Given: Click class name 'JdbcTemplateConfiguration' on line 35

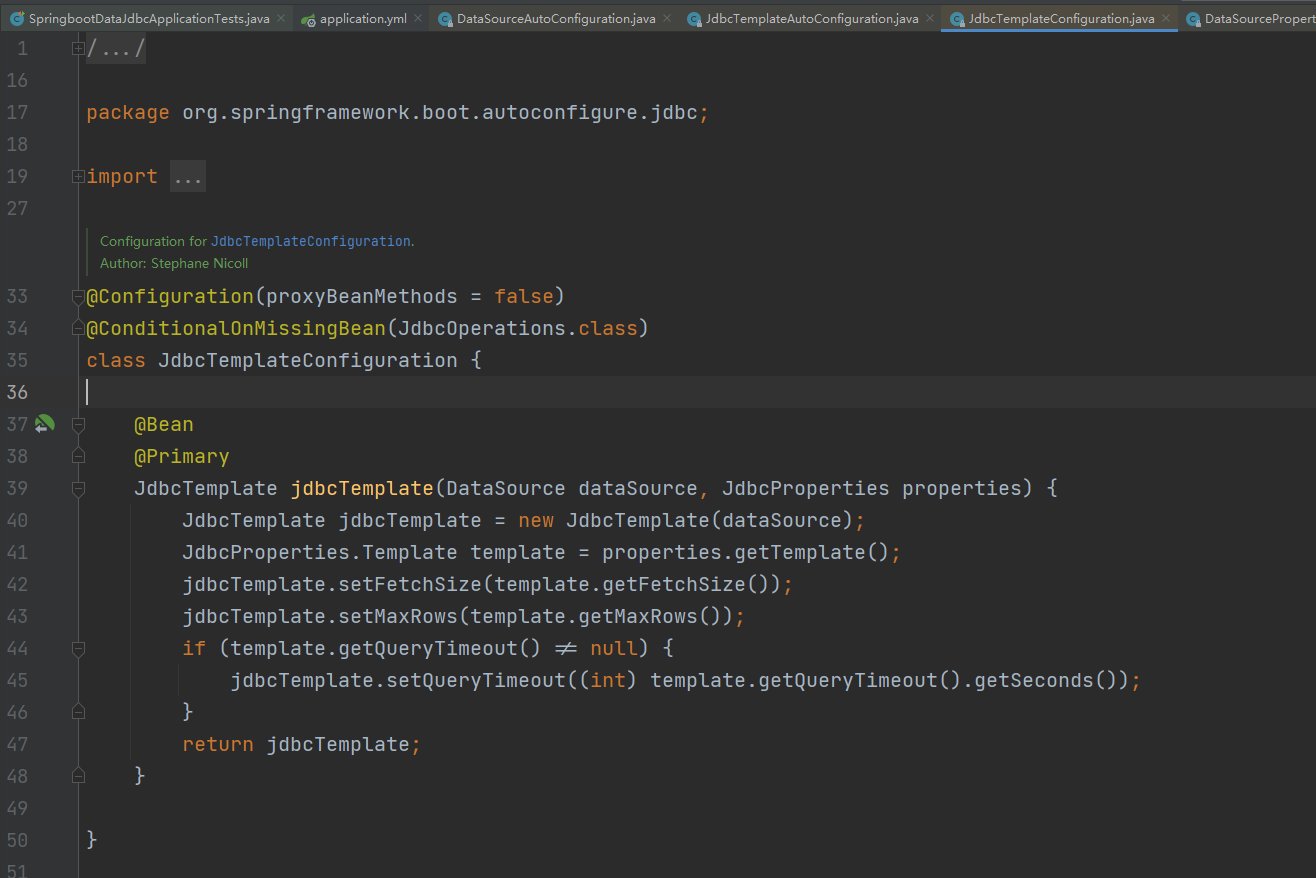Looking at the screenshot, I should pyautogui.click(x=308, y=360).
